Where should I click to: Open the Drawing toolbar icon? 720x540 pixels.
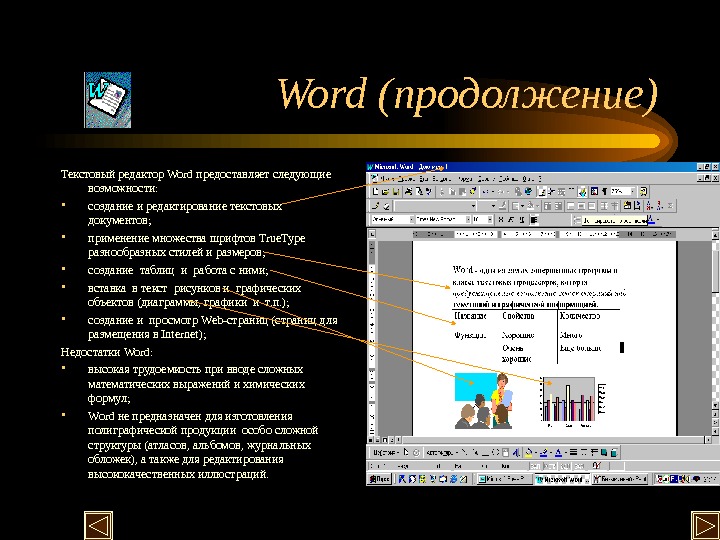tap(583, 192)
